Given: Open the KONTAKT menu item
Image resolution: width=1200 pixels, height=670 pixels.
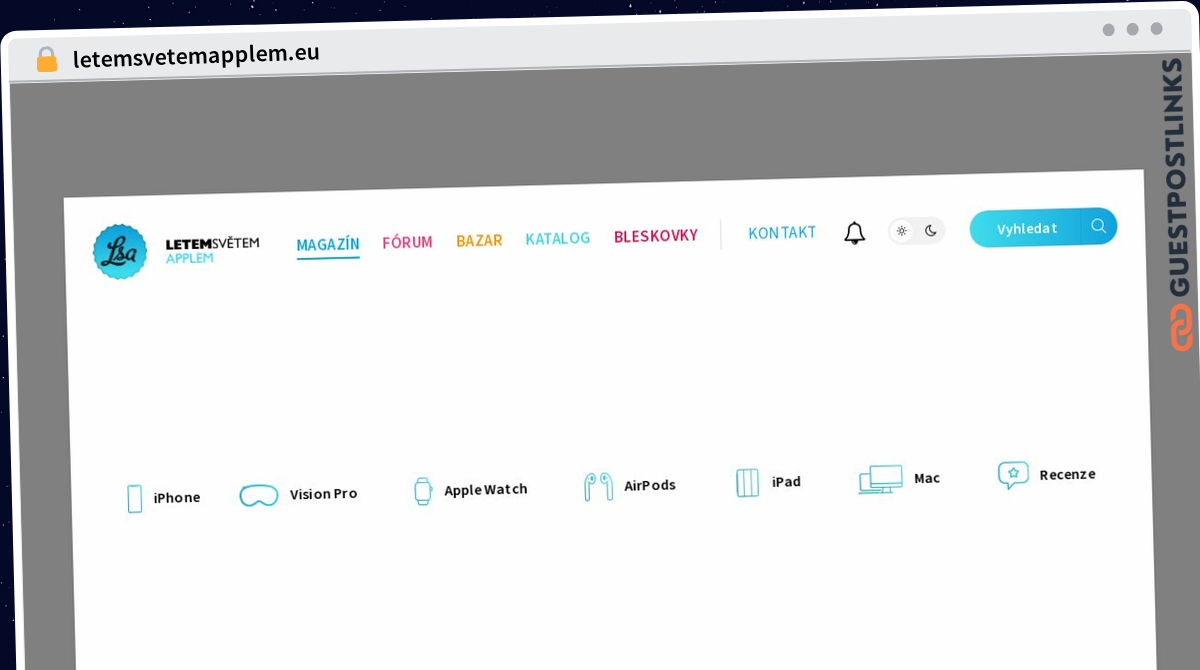Looking at the screenshot, I should tap(782, 232).
